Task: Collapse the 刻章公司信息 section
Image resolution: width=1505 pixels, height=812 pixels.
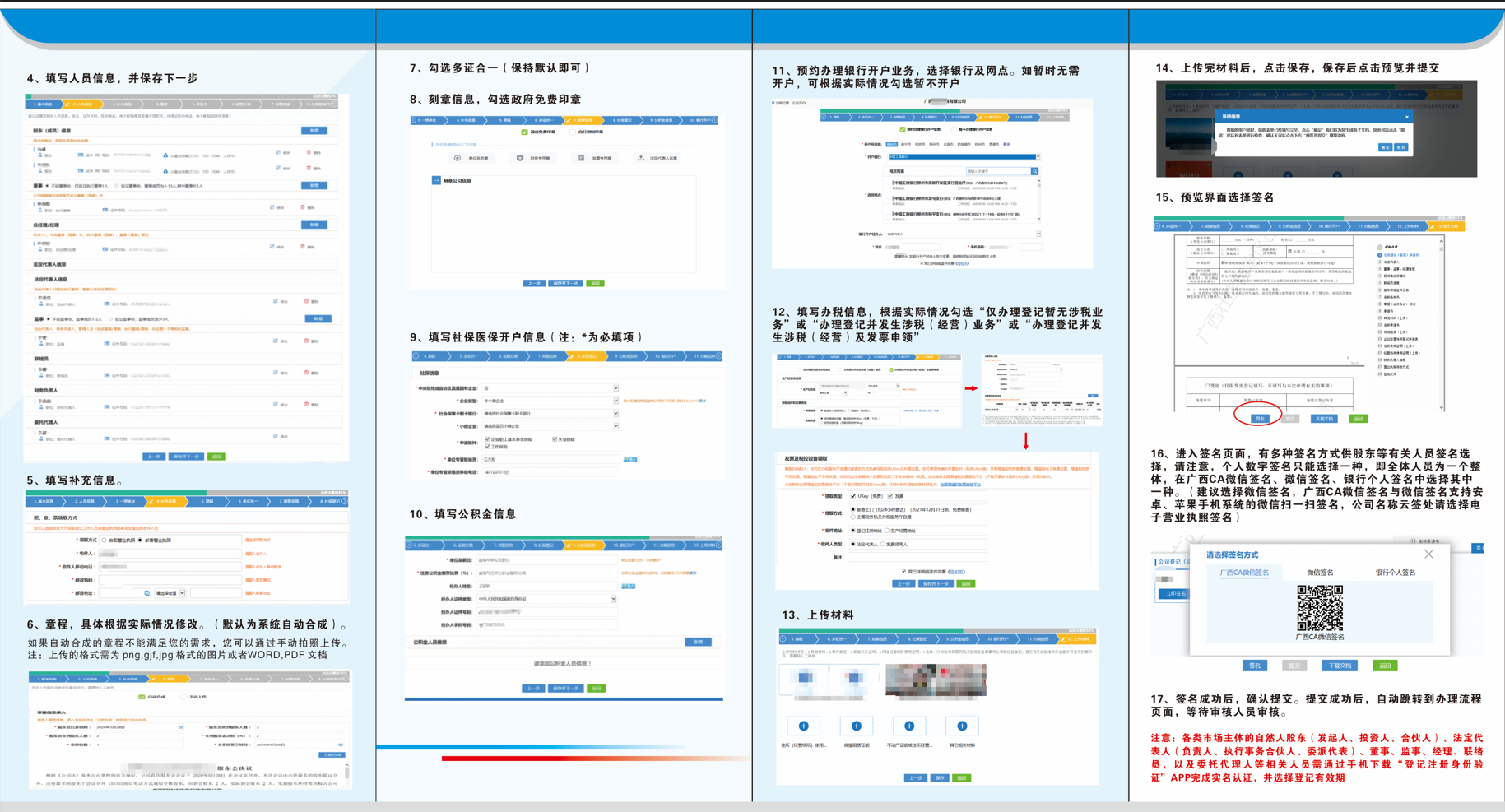Action: [x=436, y=180]
